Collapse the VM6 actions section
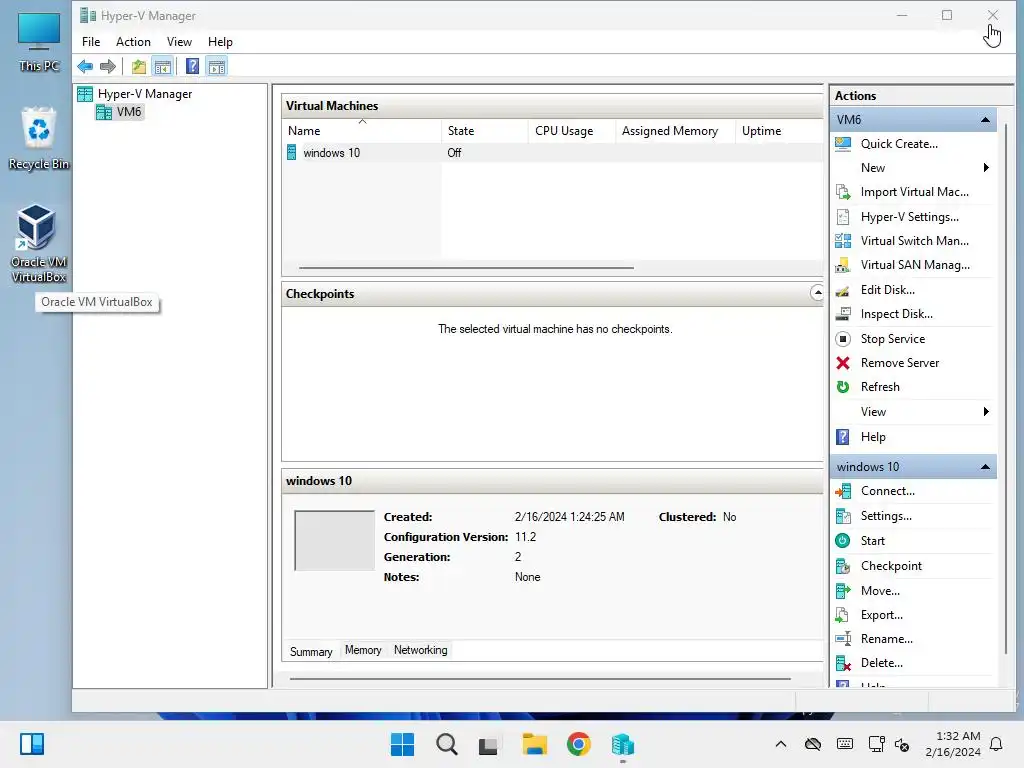 [985, 120]
